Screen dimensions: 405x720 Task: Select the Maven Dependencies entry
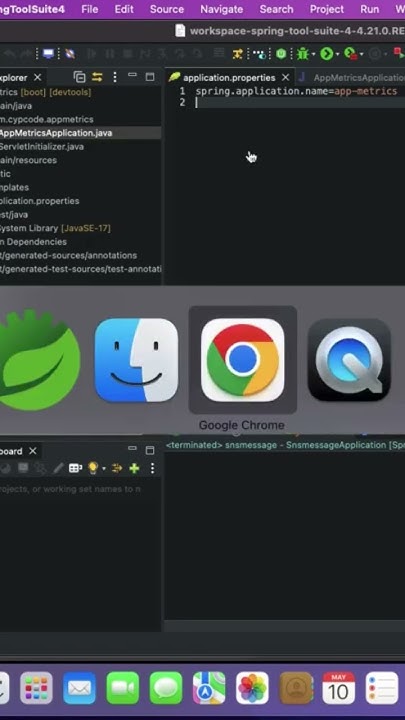34,242
